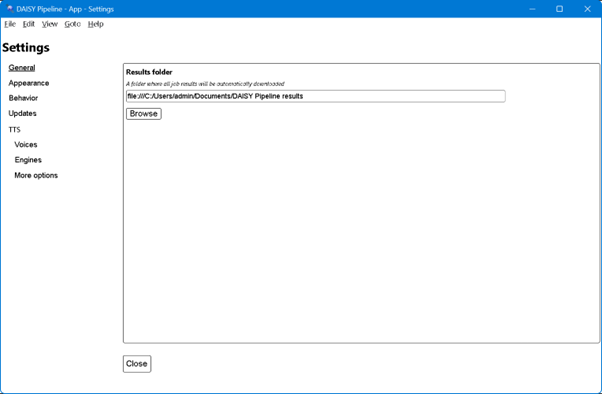Go to Appearance settings
The width and height of the screenshot is (602, 394).
click(29, 83)
